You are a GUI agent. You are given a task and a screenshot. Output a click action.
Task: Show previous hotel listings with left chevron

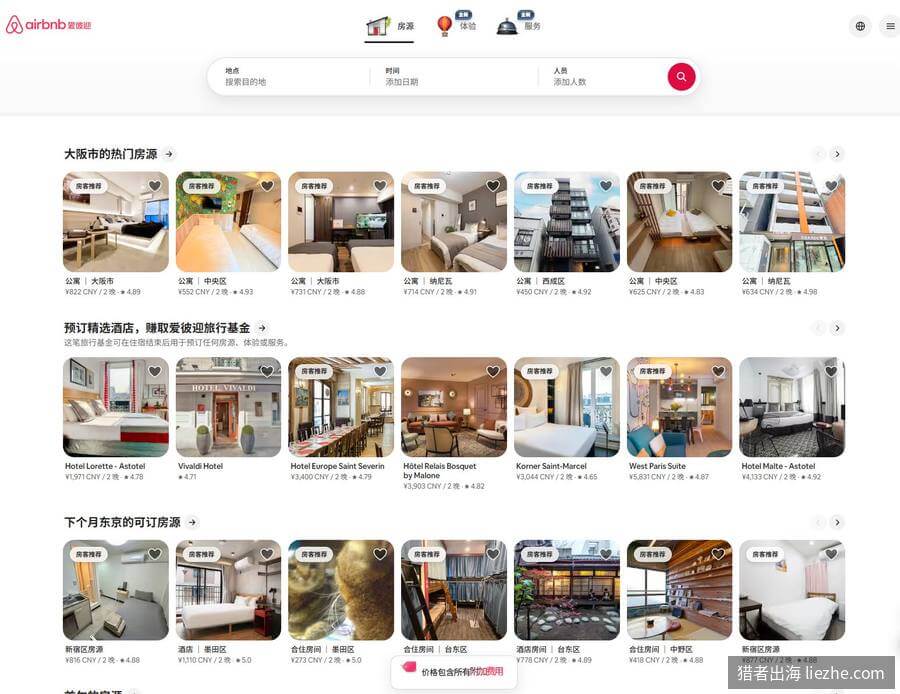pyautogui.click(x=818, y=328)
